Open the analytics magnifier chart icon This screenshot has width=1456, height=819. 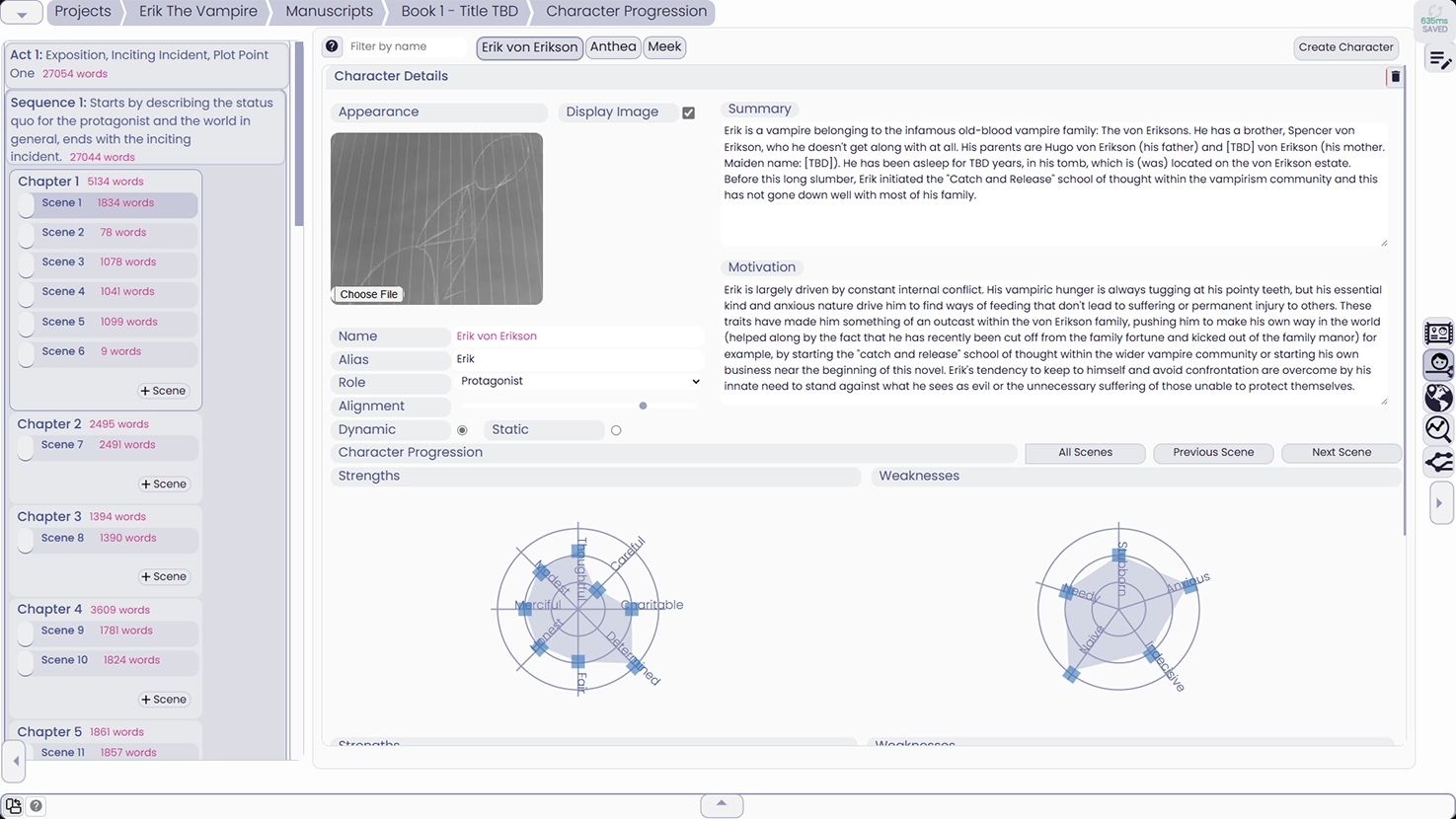pos(1438,428)
